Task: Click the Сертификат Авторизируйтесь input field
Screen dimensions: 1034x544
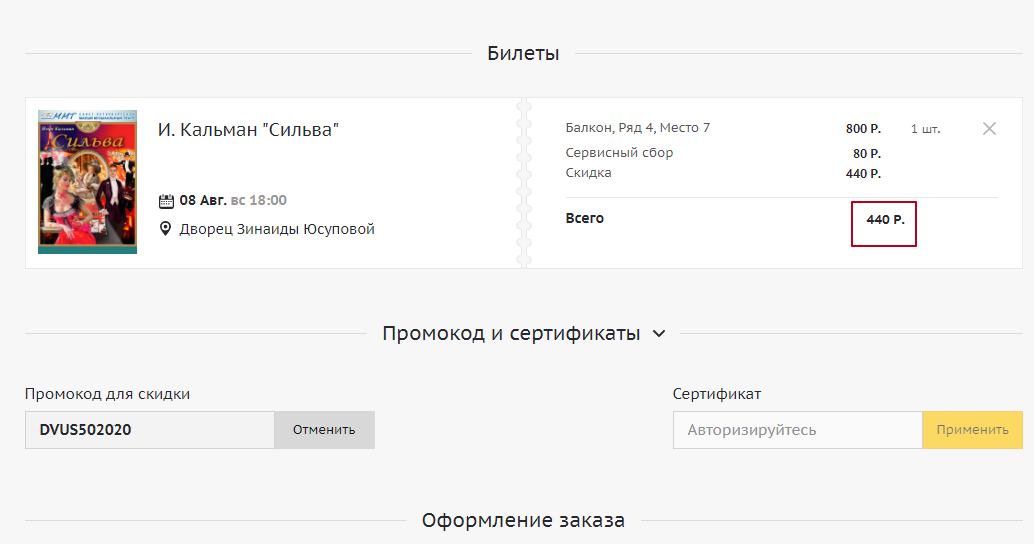Action: 797,430
